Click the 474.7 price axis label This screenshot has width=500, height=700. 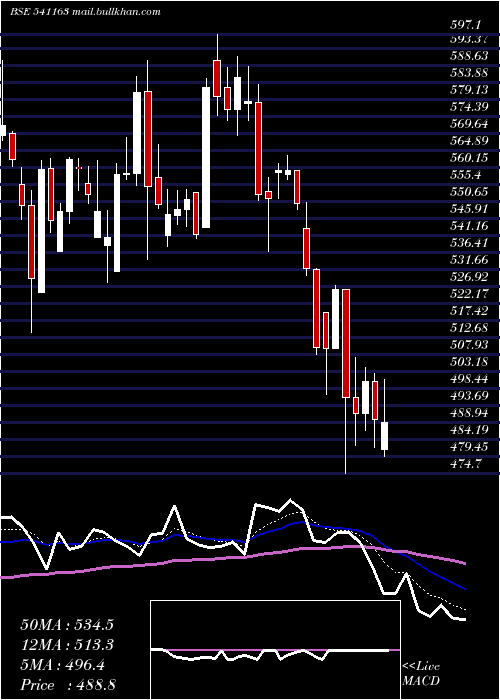[465, 464]
